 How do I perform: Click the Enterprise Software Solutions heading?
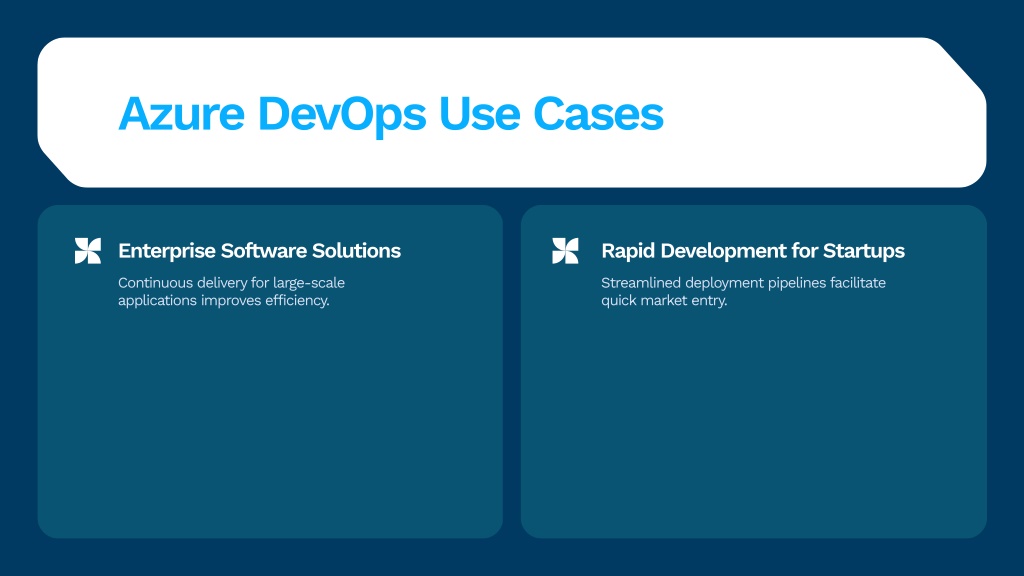coord(259,251)
